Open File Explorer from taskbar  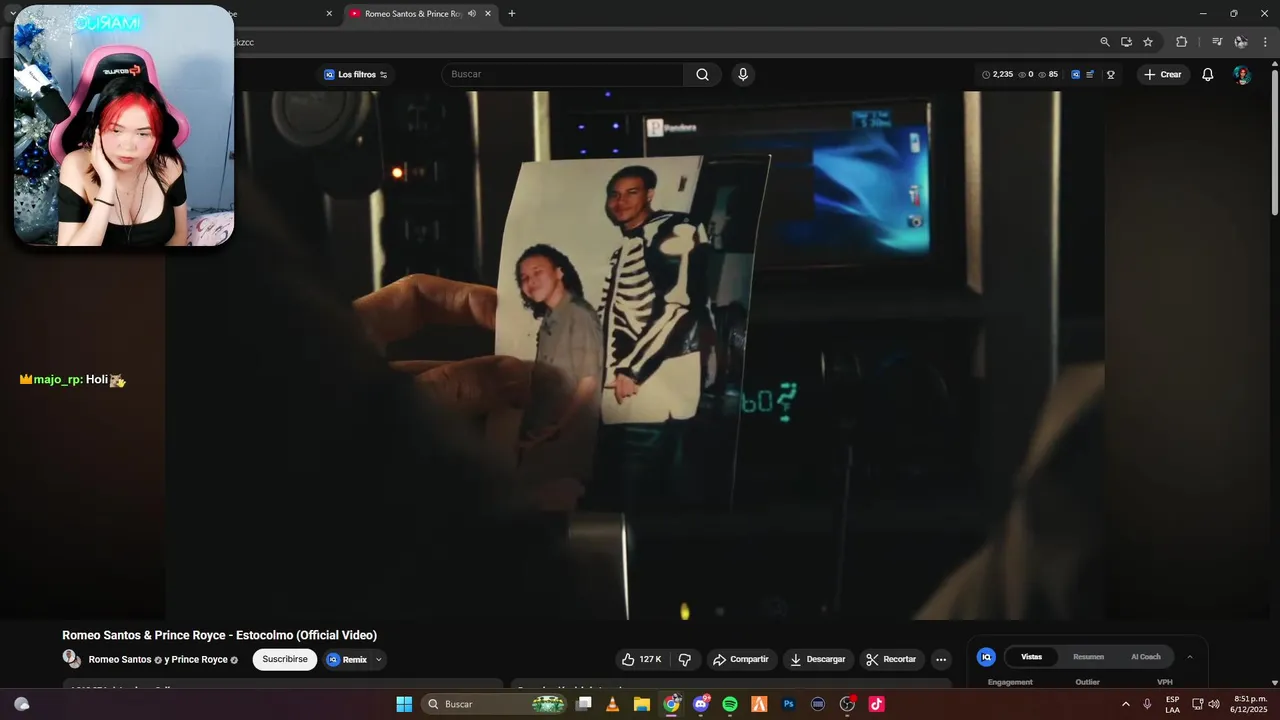pos(642,704)
